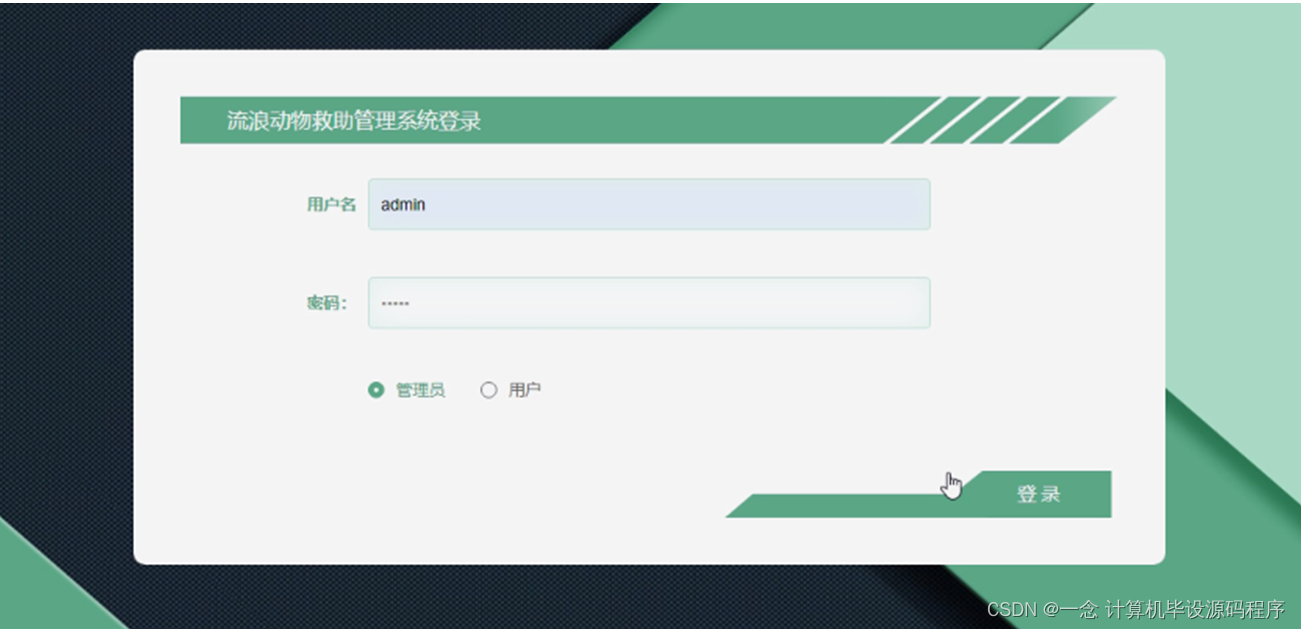Image resolution: width=1301 pixels, height=629 pixels.
Task: Click the username field containing admin
Action: pos(649,204)
